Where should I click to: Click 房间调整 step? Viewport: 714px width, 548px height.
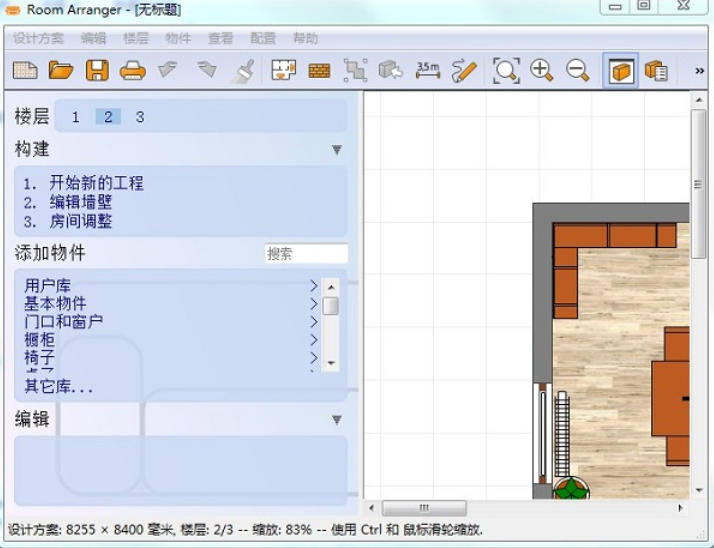tap(81, 222)
